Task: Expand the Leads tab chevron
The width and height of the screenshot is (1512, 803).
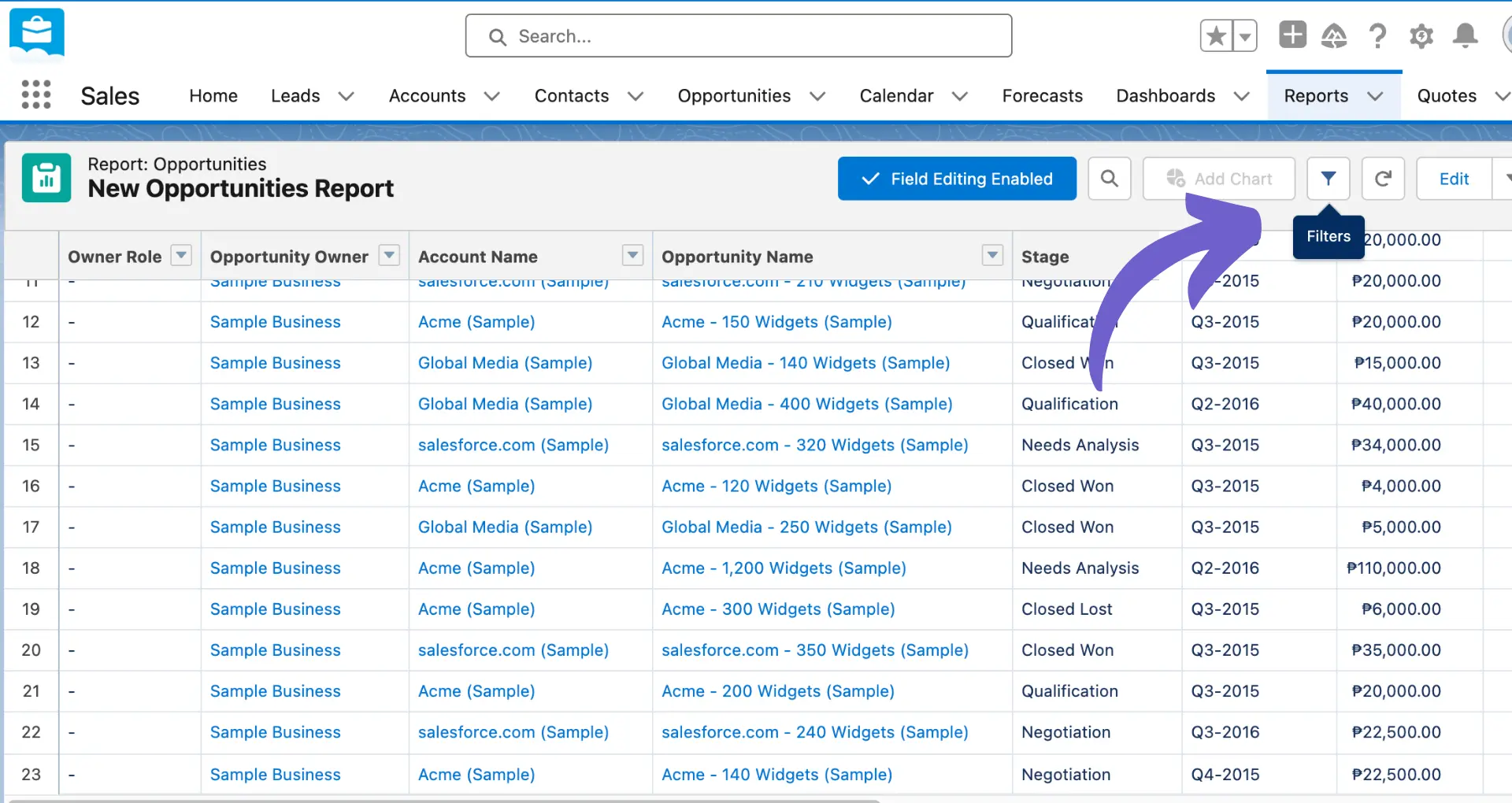Action: (x=346, y=96)
